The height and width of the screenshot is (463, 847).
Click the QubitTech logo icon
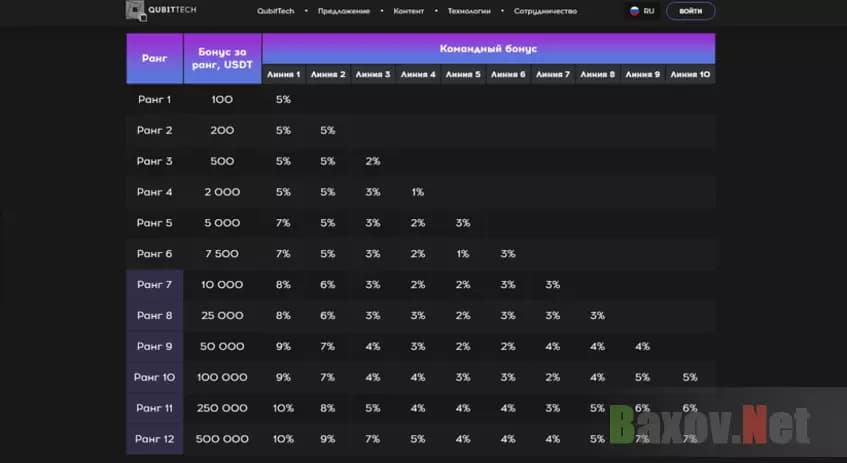(135, 11)
